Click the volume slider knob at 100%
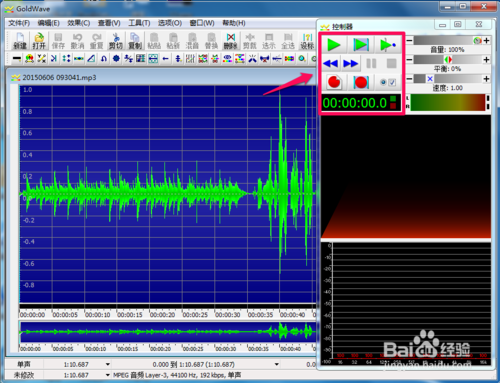The width and height of the screenshot is (500, 383). tap(477, 40)
